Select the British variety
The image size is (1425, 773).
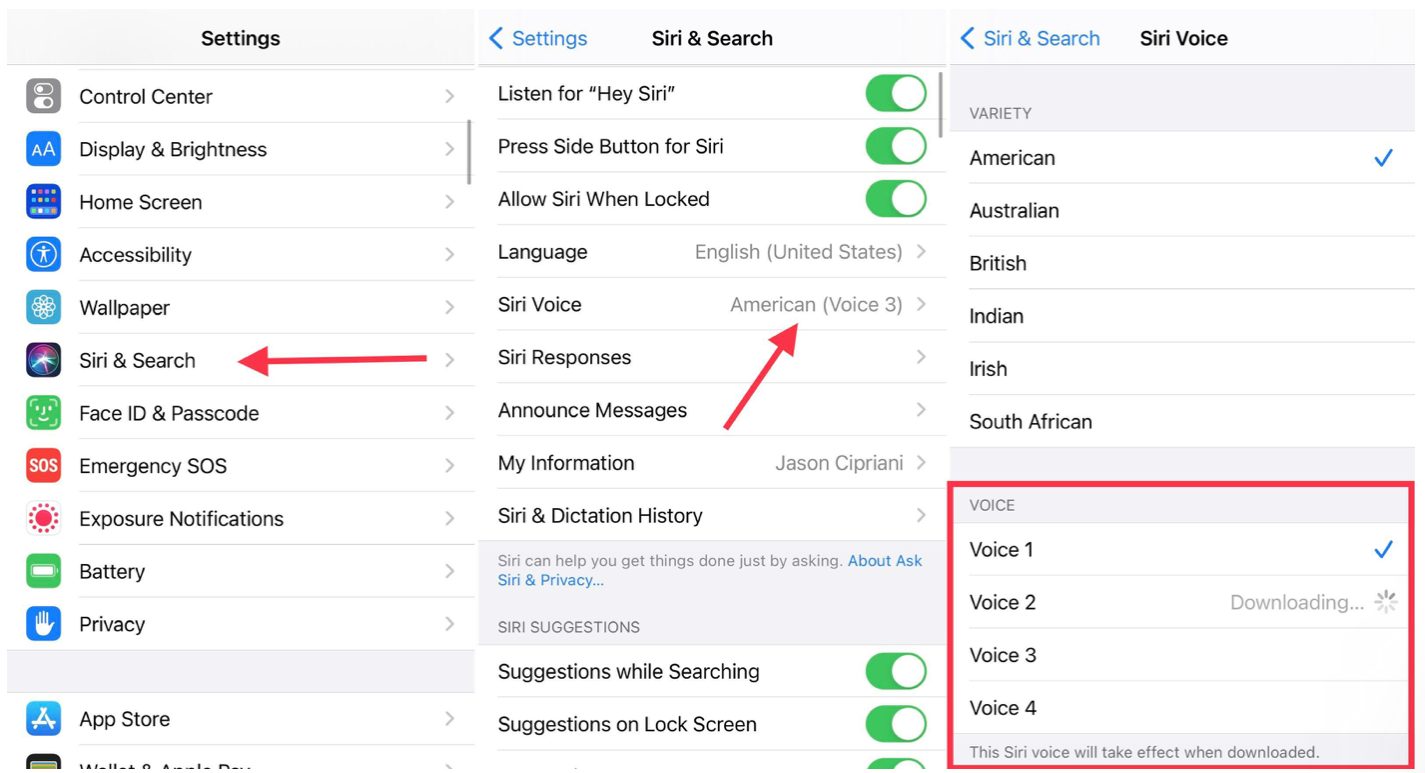click(x=1183, y=263)
